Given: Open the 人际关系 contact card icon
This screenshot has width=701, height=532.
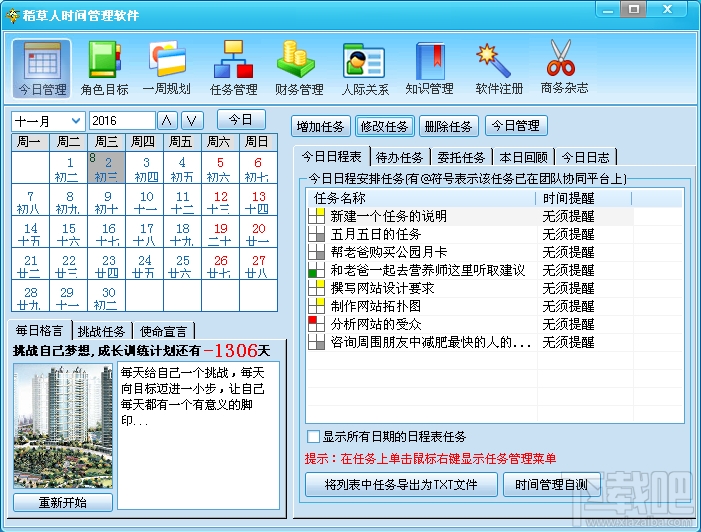Looking at the screenshot, I should click(x=364, y=68).
